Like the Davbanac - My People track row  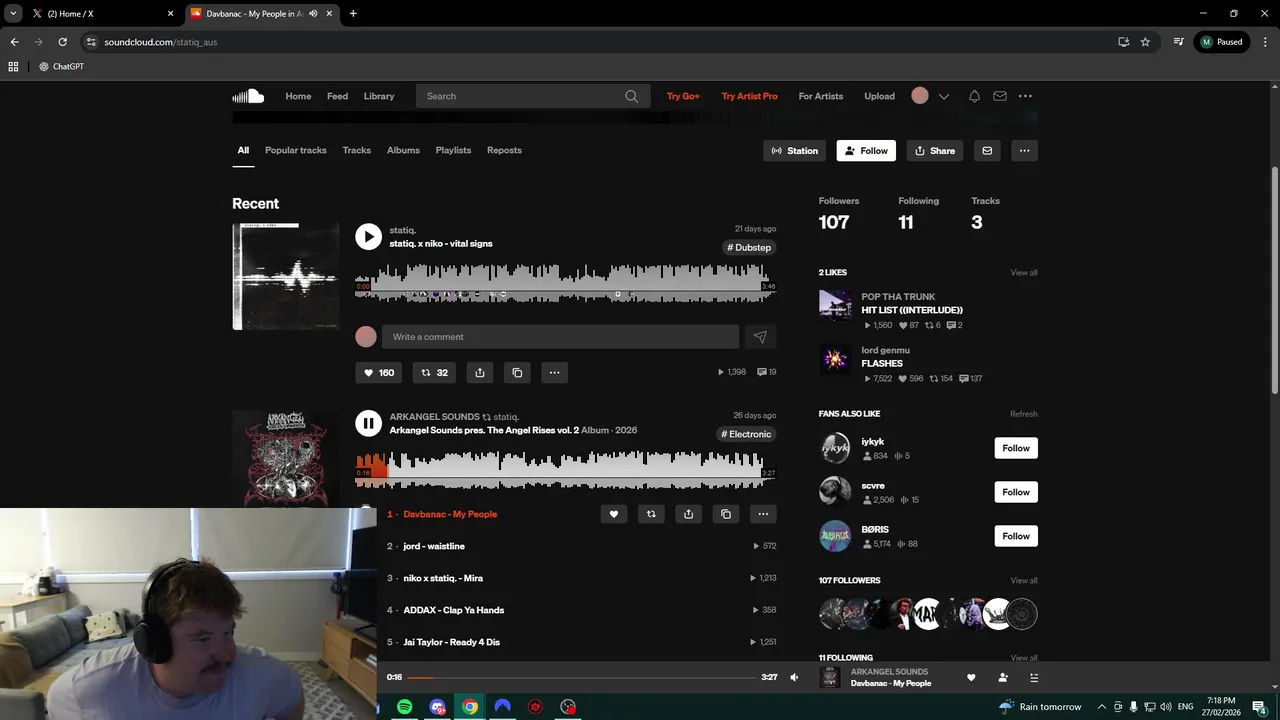point(614,514)
